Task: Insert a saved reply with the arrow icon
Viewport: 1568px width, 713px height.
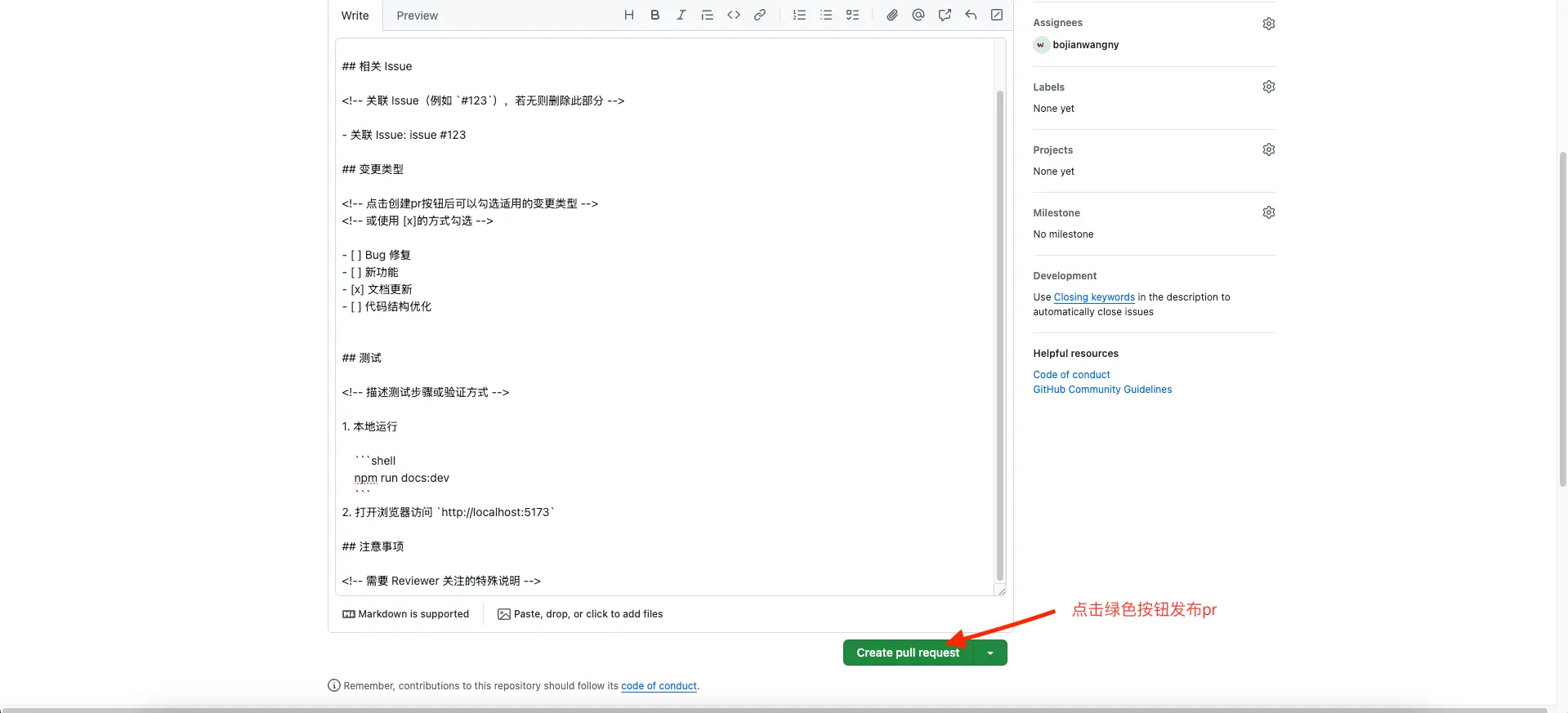Action: (x=971, y=15)
